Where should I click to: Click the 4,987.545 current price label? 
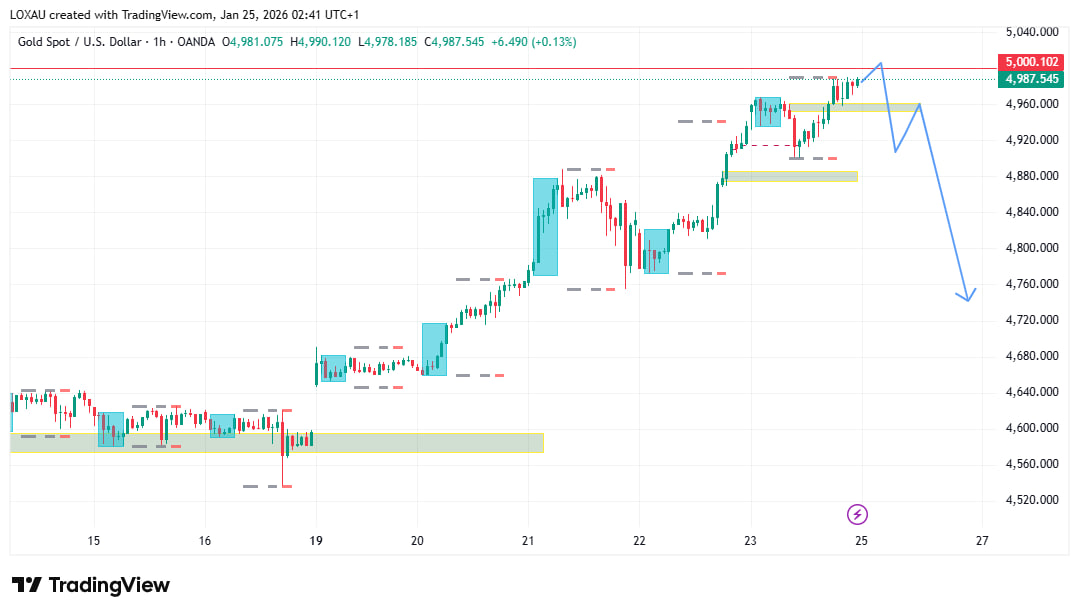1033,78
